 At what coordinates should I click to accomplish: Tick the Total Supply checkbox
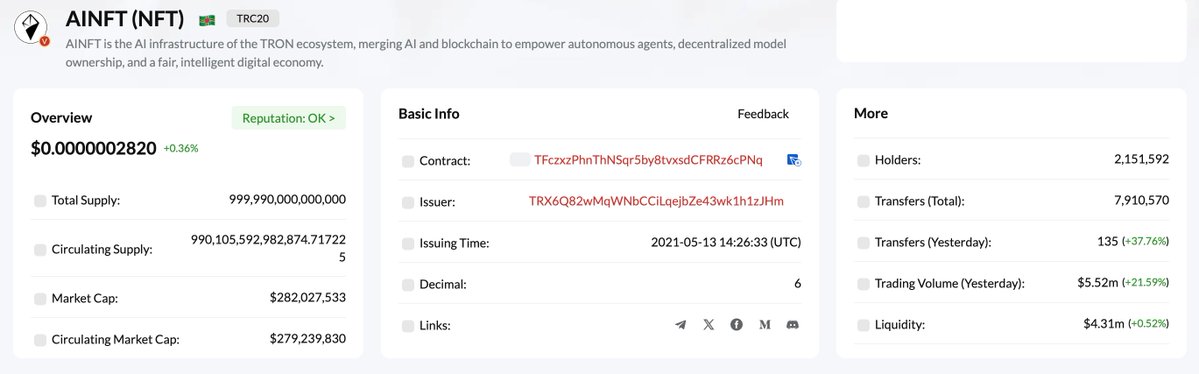coord(40,200)
